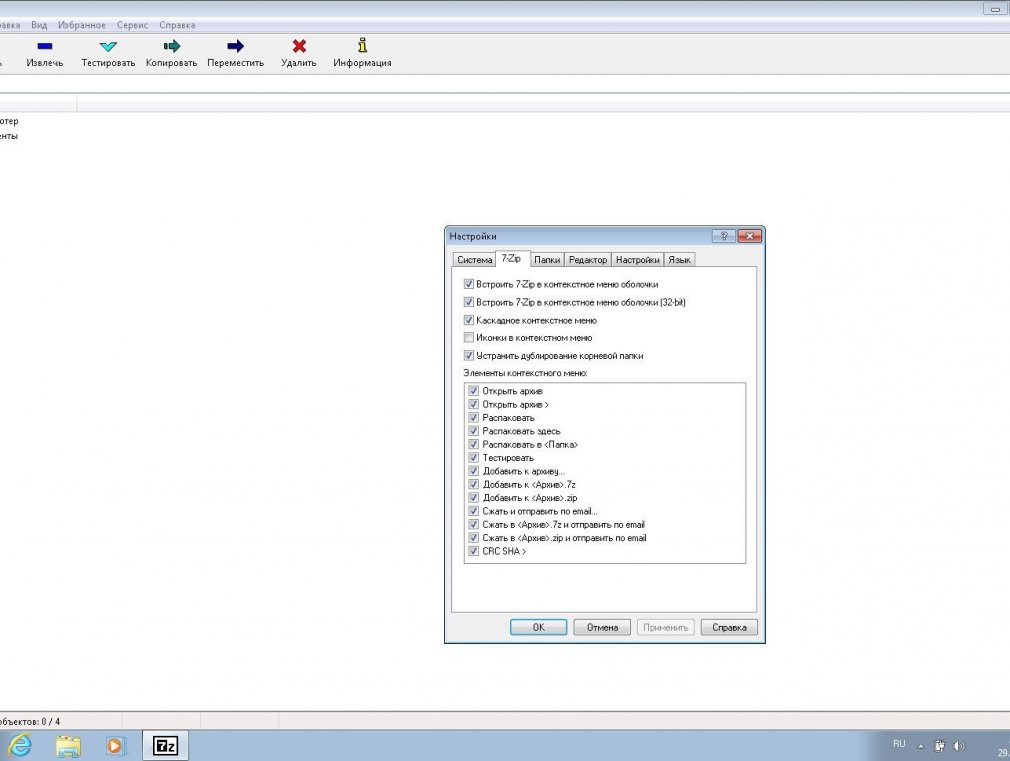Switch to the Редактор tab

(587, 260)
